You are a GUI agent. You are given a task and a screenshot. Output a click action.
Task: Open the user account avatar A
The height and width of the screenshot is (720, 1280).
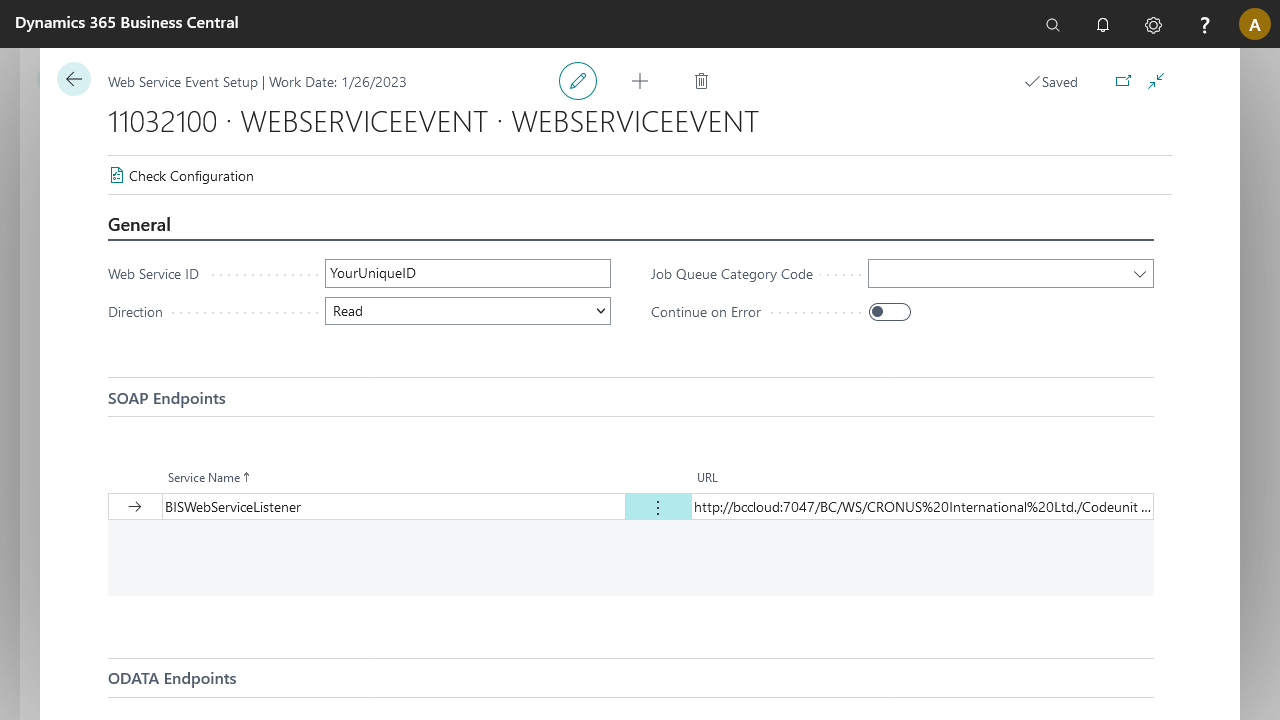point(1255,24)
